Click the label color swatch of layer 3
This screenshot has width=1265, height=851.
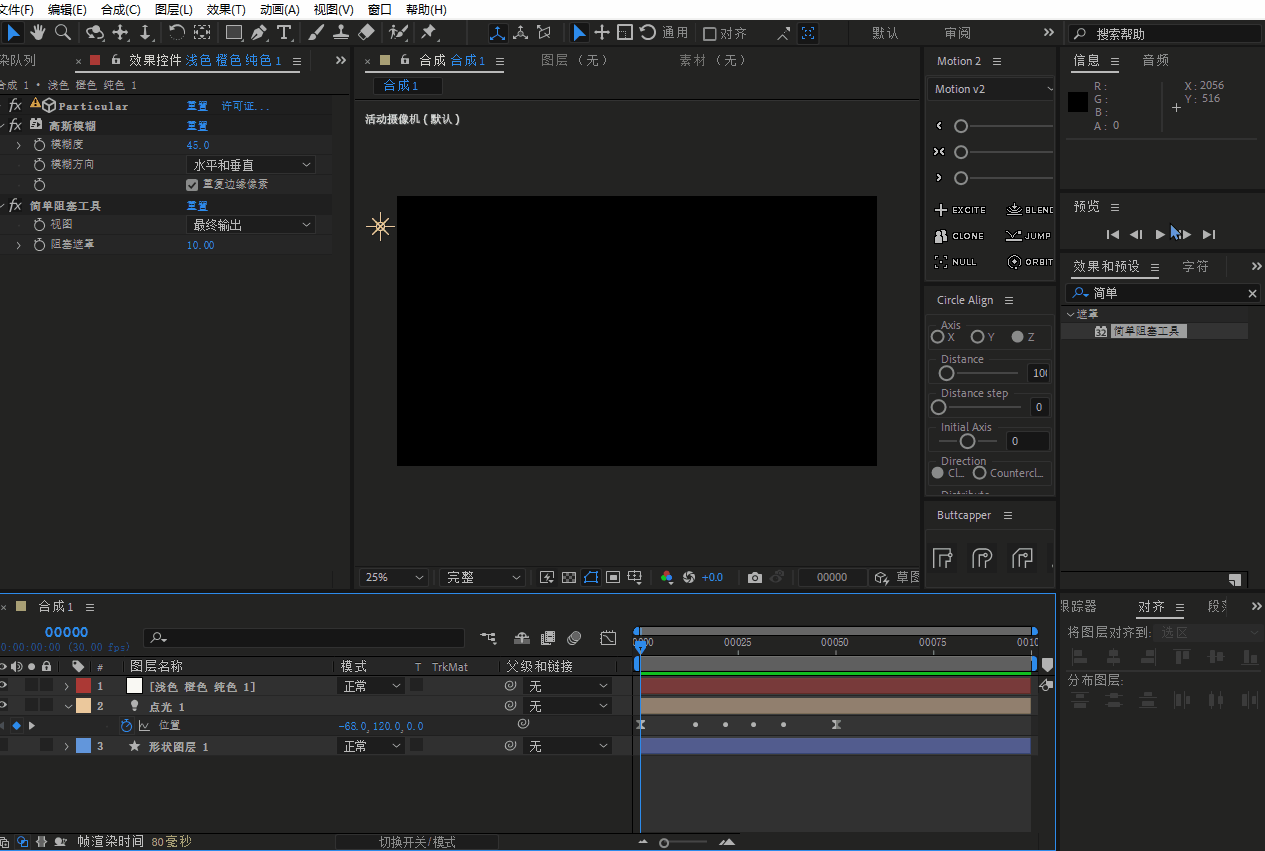(83, 746)
